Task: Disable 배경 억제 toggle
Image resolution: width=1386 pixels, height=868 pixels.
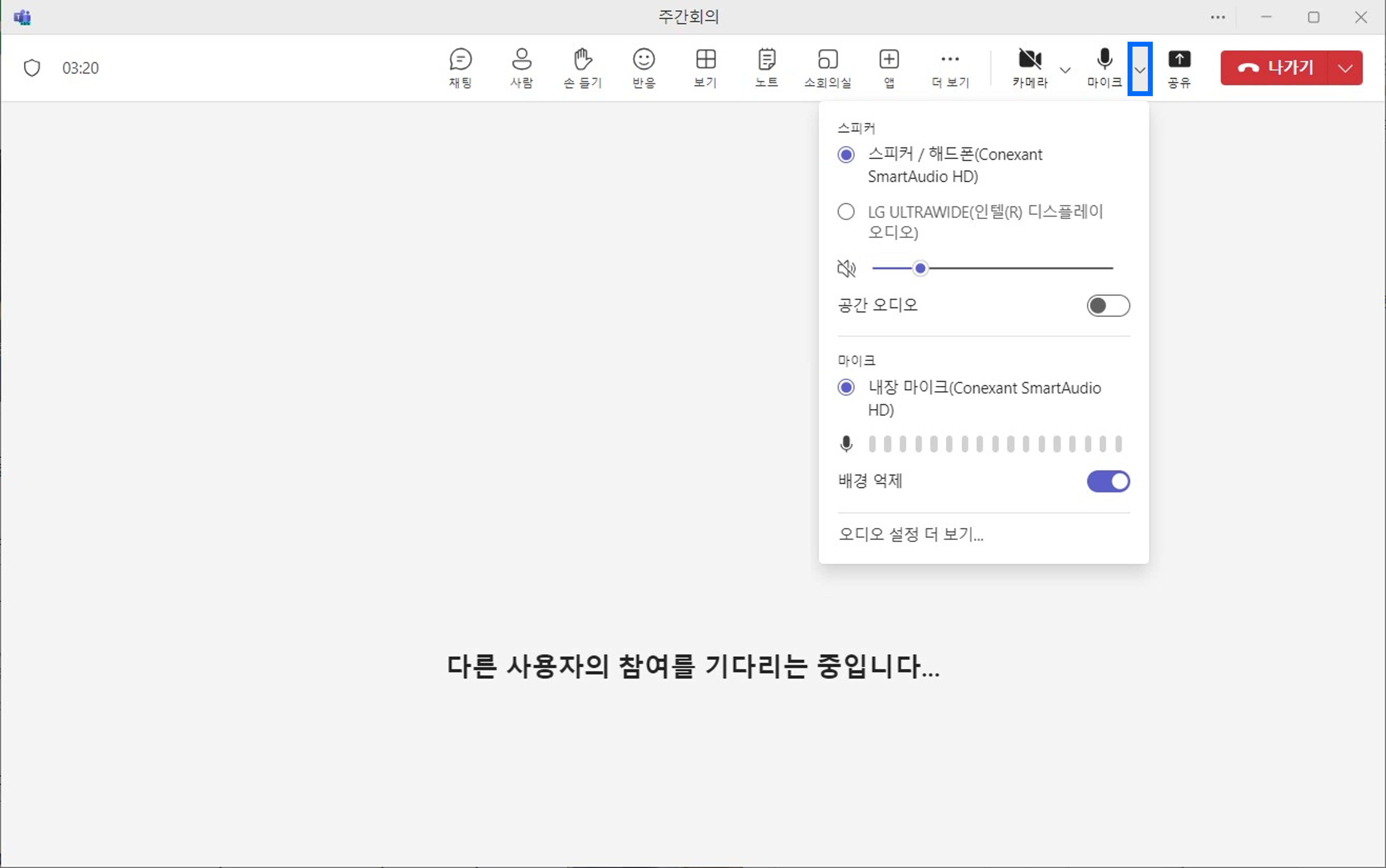Action: (x=1108, y=482)
